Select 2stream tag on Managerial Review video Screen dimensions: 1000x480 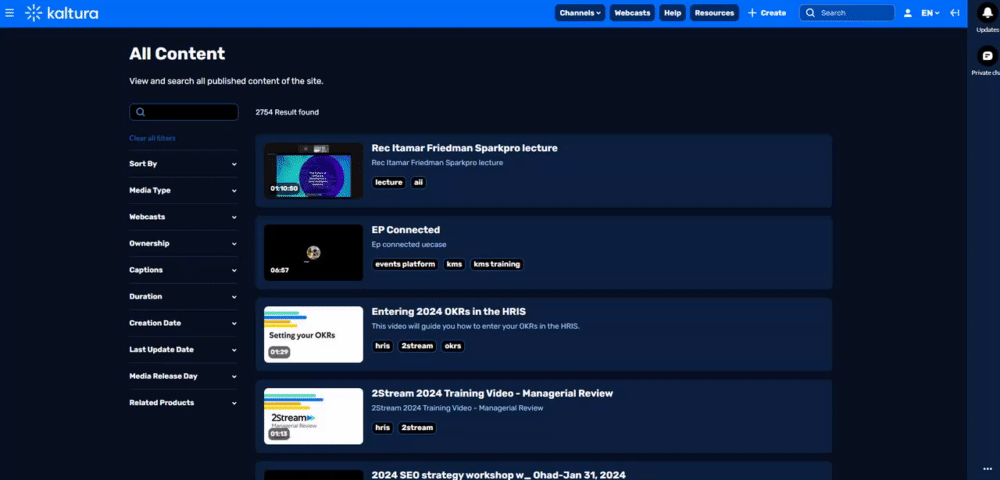click(417, 428)
